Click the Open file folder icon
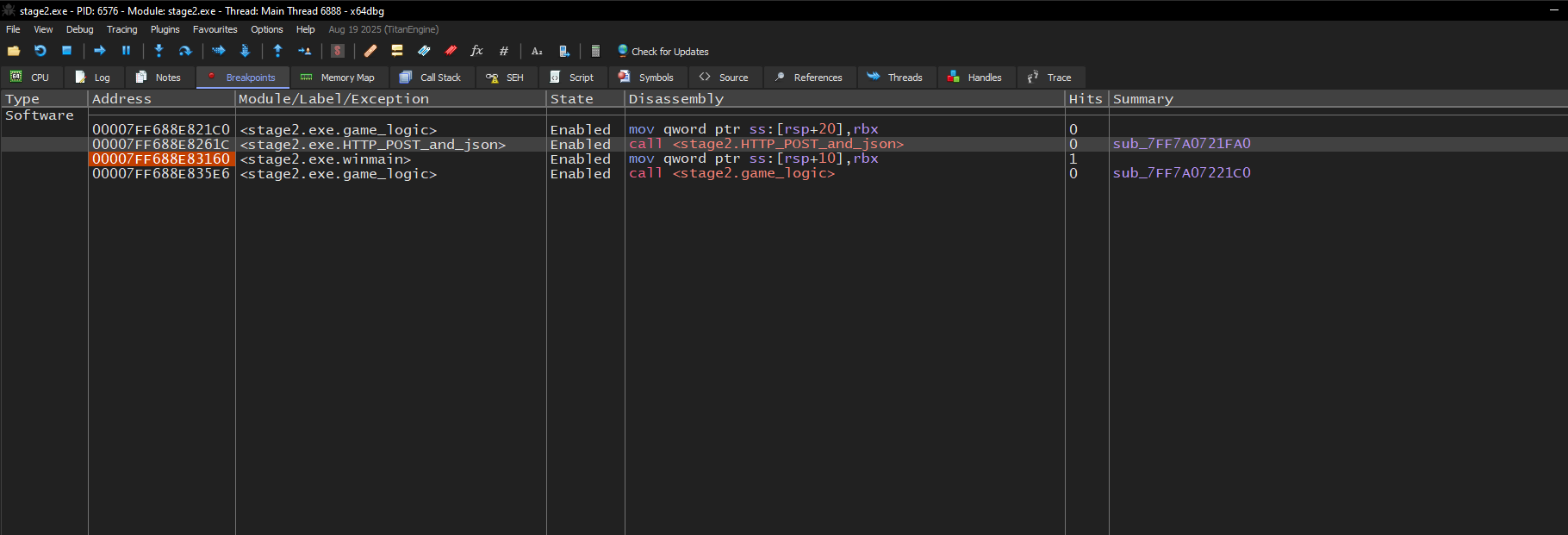 click(x=14, y=51)
